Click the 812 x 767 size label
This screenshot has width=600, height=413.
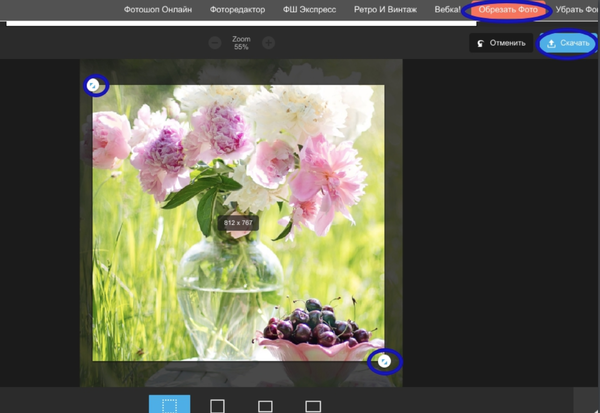click(238, 223)
